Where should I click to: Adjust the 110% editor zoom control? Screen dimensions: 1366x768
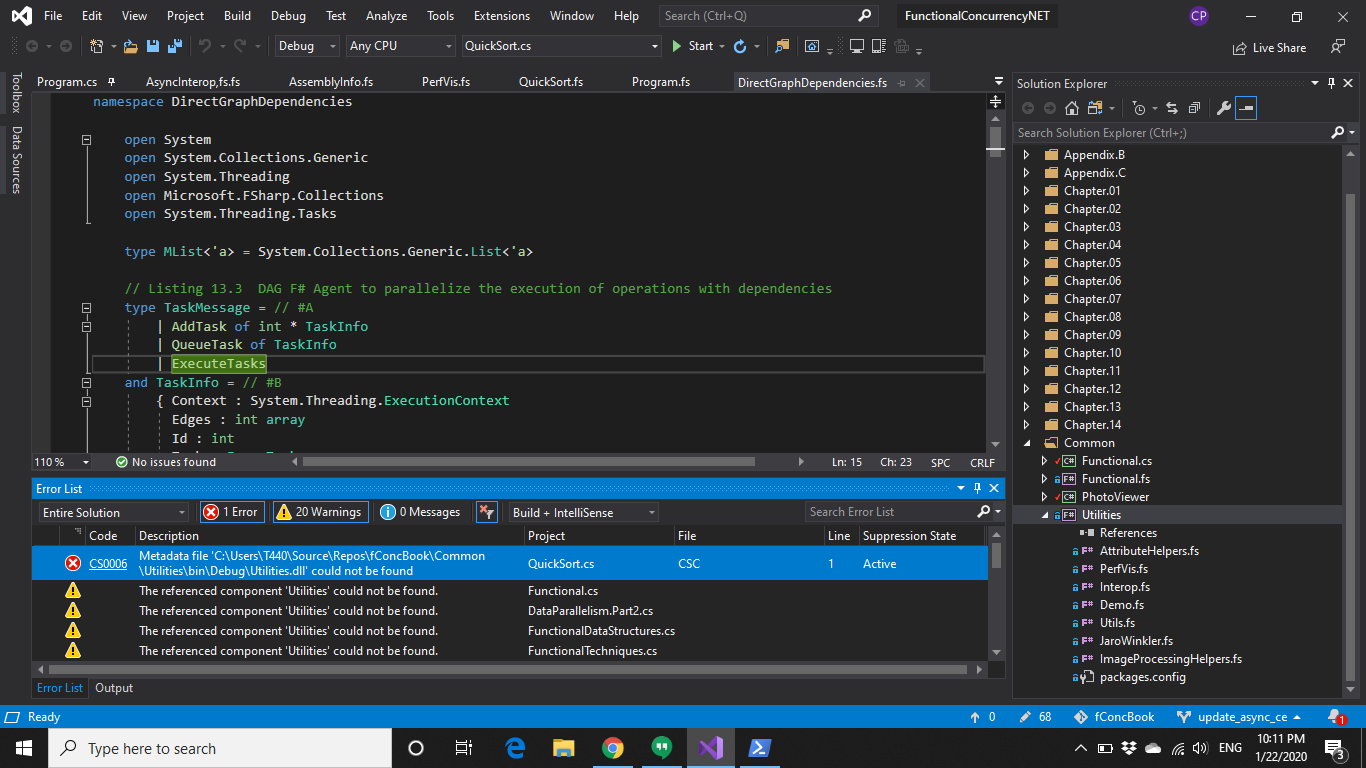[x=57, y=462]
